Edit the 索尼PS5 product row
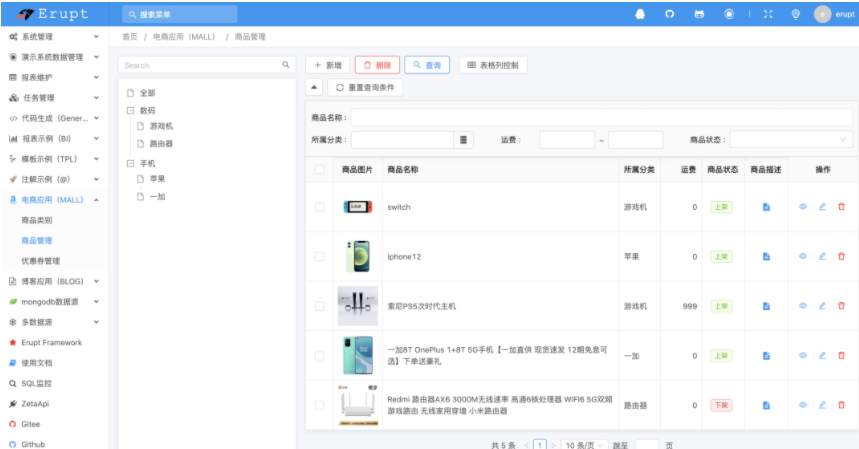This screenshot has width=859, height=449. point(822,306)
